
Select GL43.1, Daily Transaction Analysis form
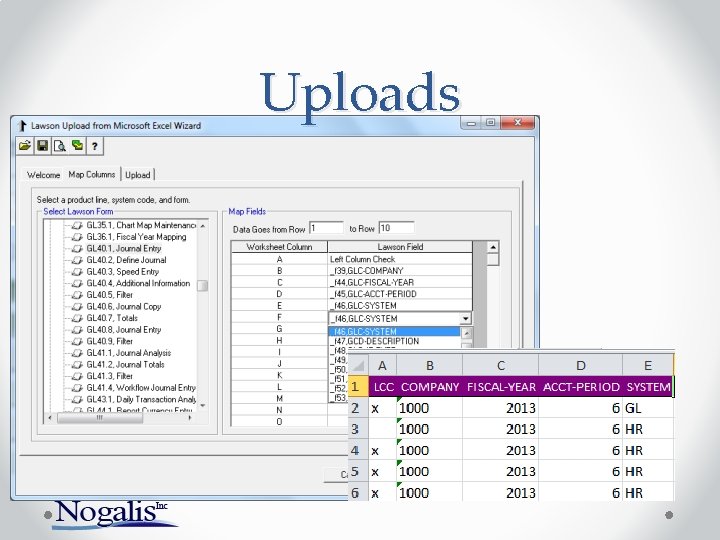click(x=141, y=399)
